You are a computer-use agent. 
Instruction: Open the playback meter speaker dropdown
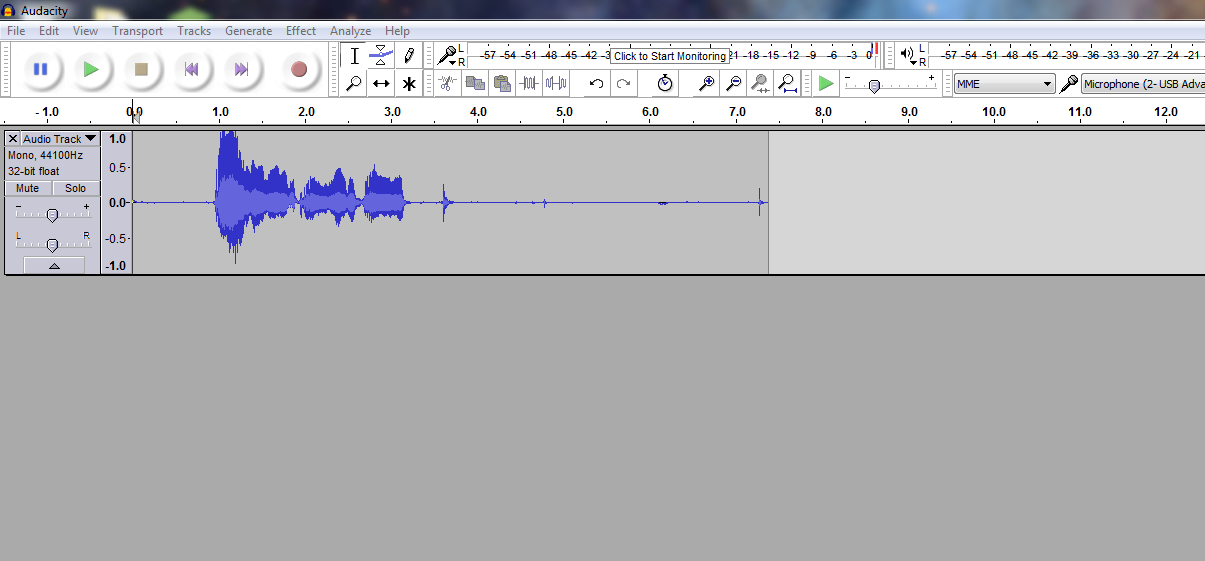click(909, 56)
